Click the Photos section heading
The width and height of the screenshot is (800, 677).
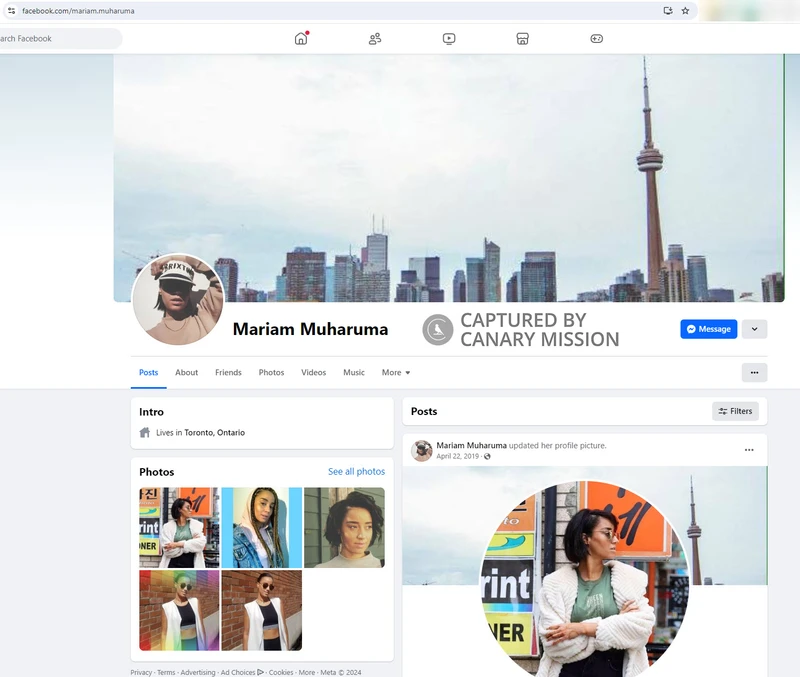coord(157,472)
